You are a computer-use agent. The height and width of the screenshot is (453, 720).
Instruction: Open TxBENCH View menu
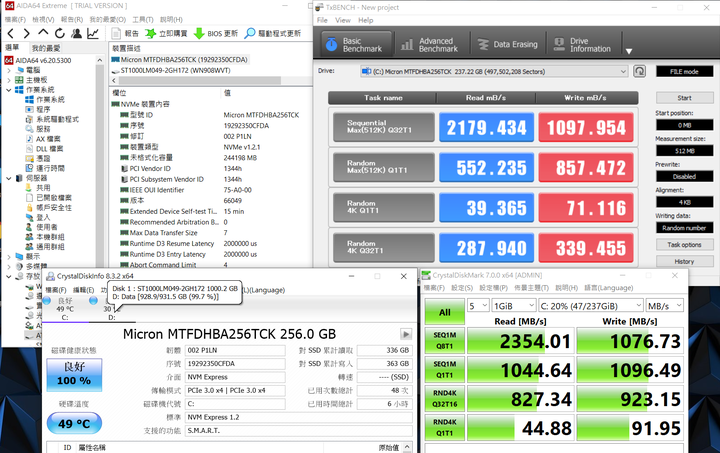(343, 20)
